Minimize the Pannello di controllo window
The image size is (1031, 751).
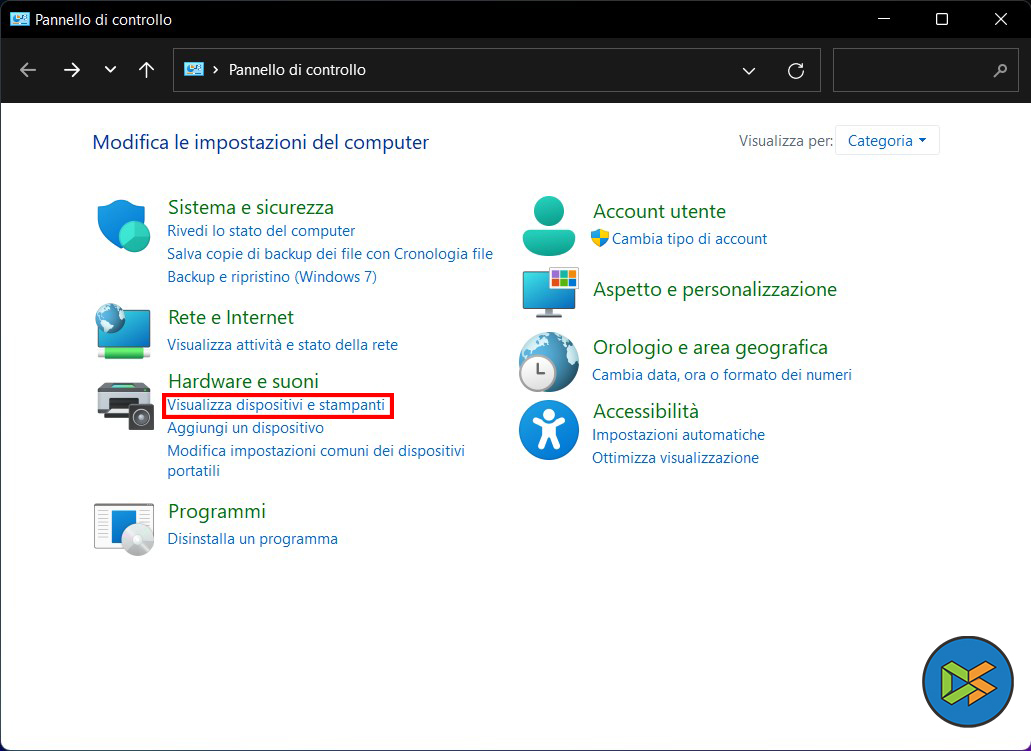pyautogui.click(x=884, y=19)
